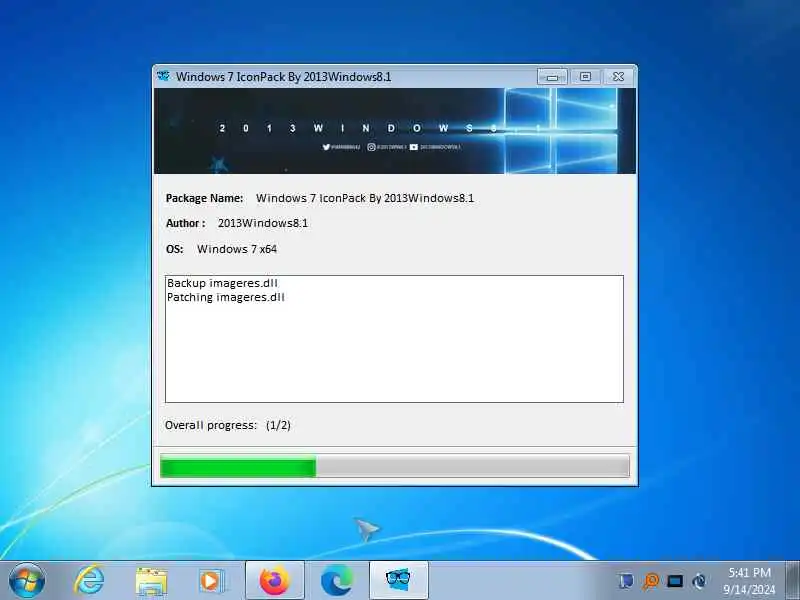
Task: Select the IconPack installer taskbar button
Action: [x=398, y=581]
